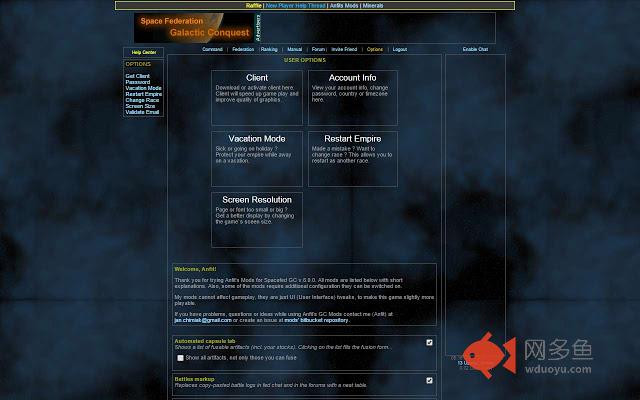Click the USER OPTIONS page heading
640x400 pixels.
click(x=305, y=60)
